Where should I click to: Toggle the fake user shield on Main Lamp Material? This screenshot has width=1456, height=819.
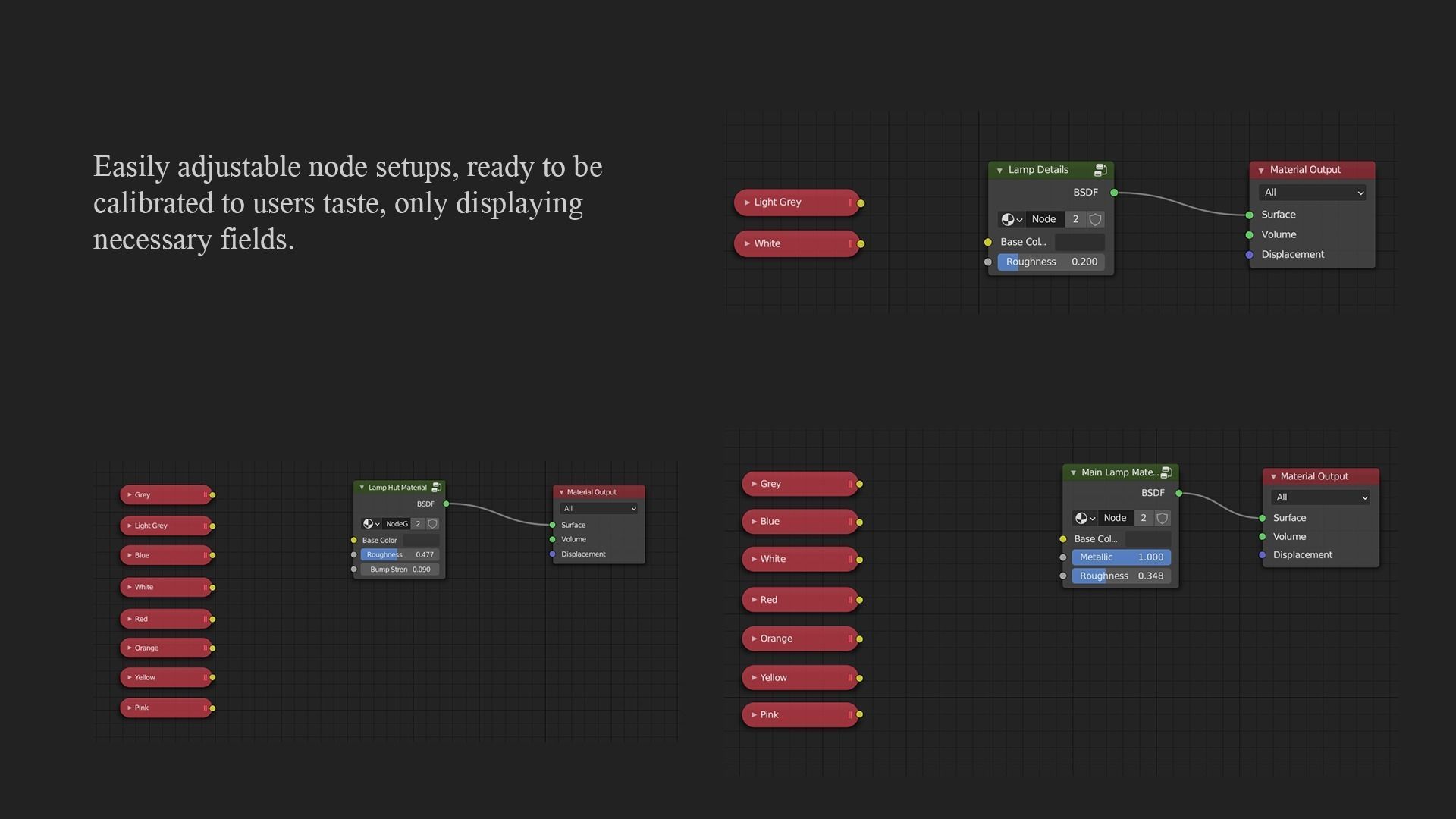(1162, 518)
